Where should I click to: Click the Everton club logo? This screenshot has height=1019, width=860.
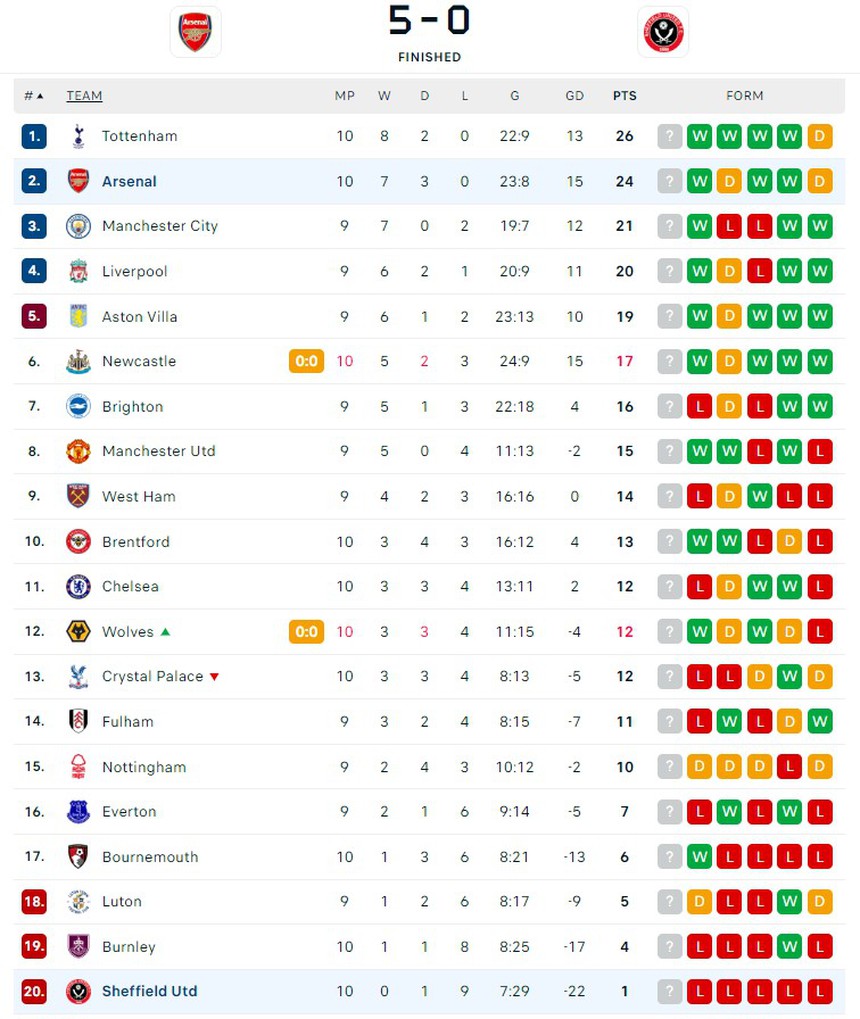78,812
